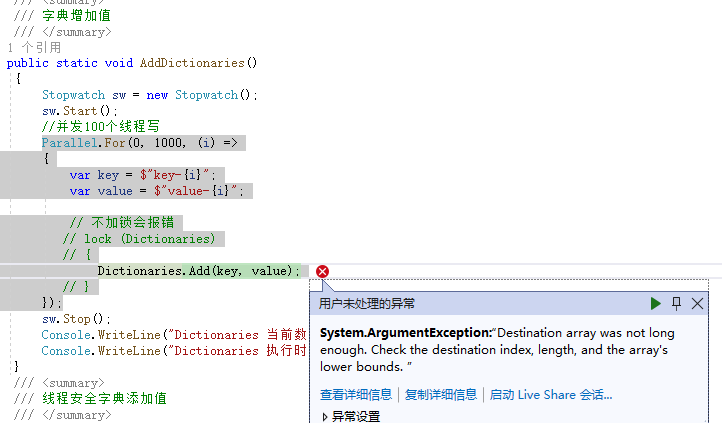The width and height of the screenshot is (722, 423).
Task: Click the Dictionaries.Add(key, value) statement
Action: 196,271
